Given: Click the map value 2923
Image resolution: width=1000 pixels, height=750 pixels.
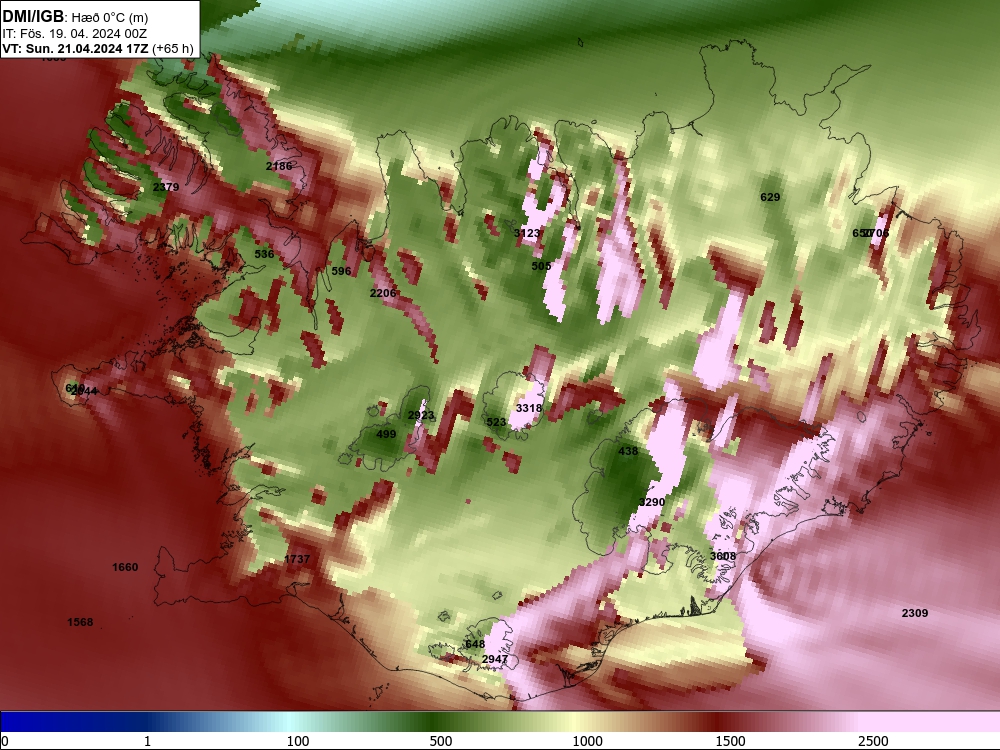Looking at the screenshot, I should pyautogui.click(x=421, y=415).
